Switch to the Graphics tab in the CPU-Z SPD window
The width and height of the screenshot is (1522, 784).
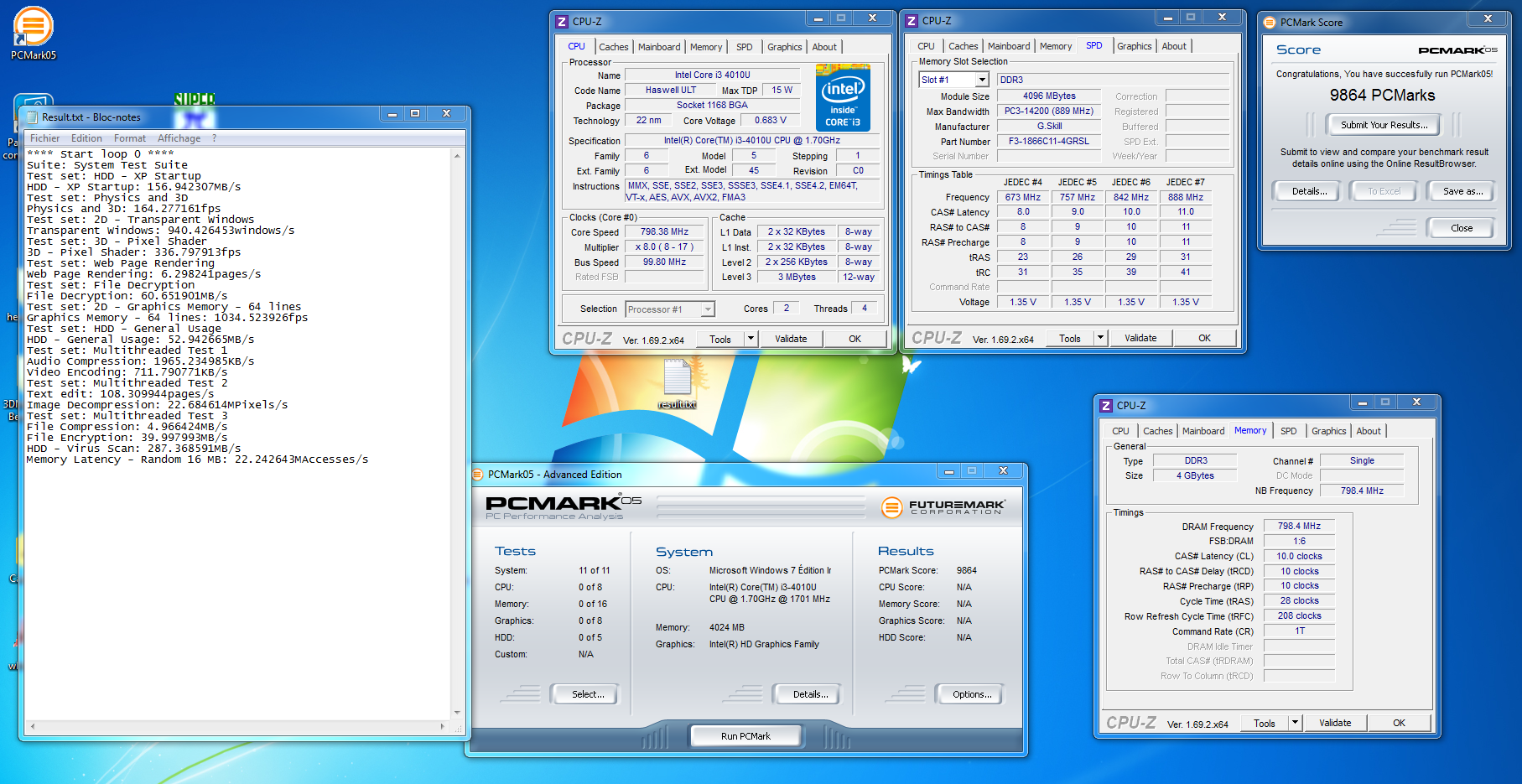coord(1135,46)
